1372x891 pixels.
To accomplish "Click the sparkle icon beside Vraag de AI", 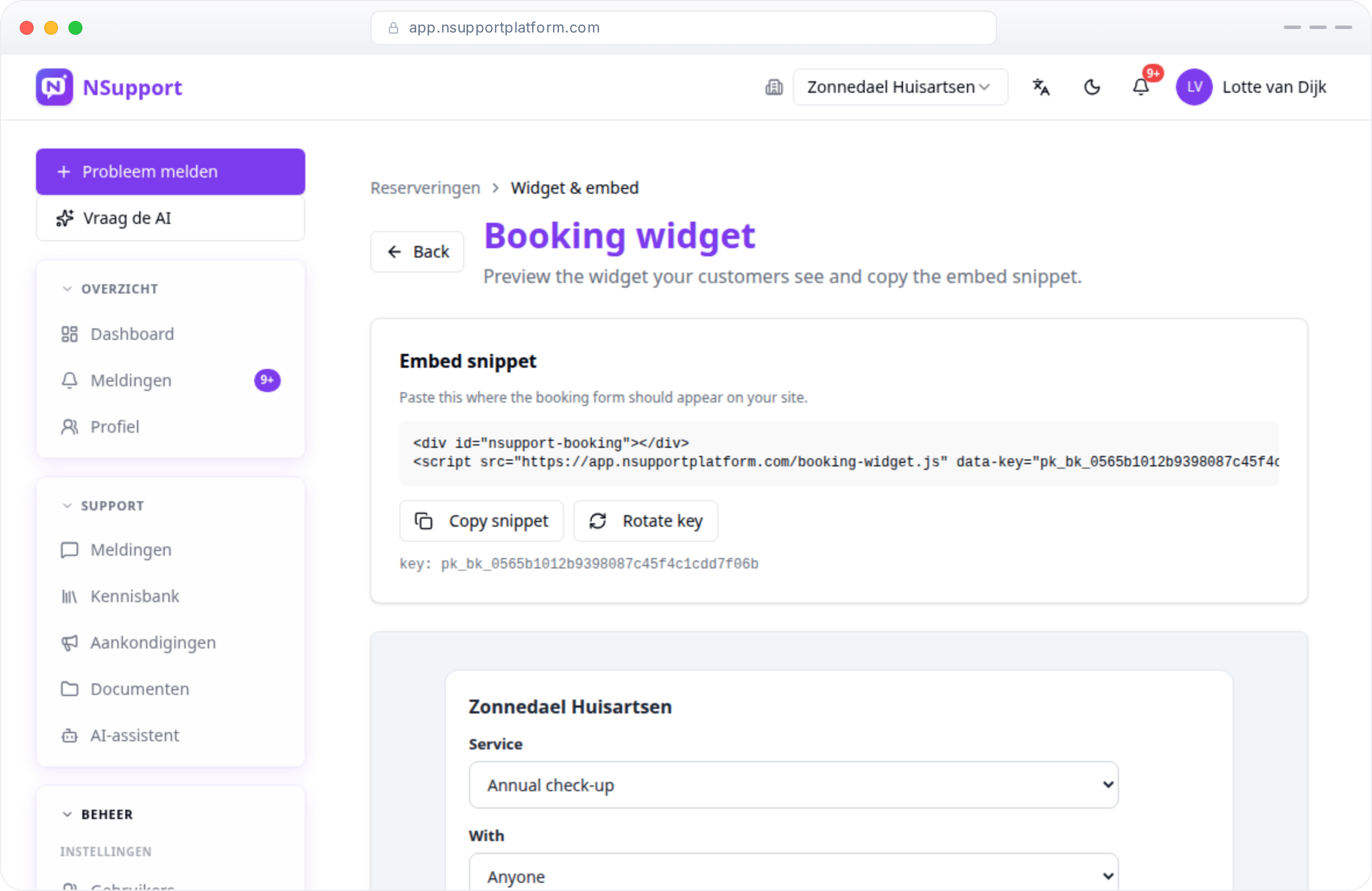I will pos(65,218).
